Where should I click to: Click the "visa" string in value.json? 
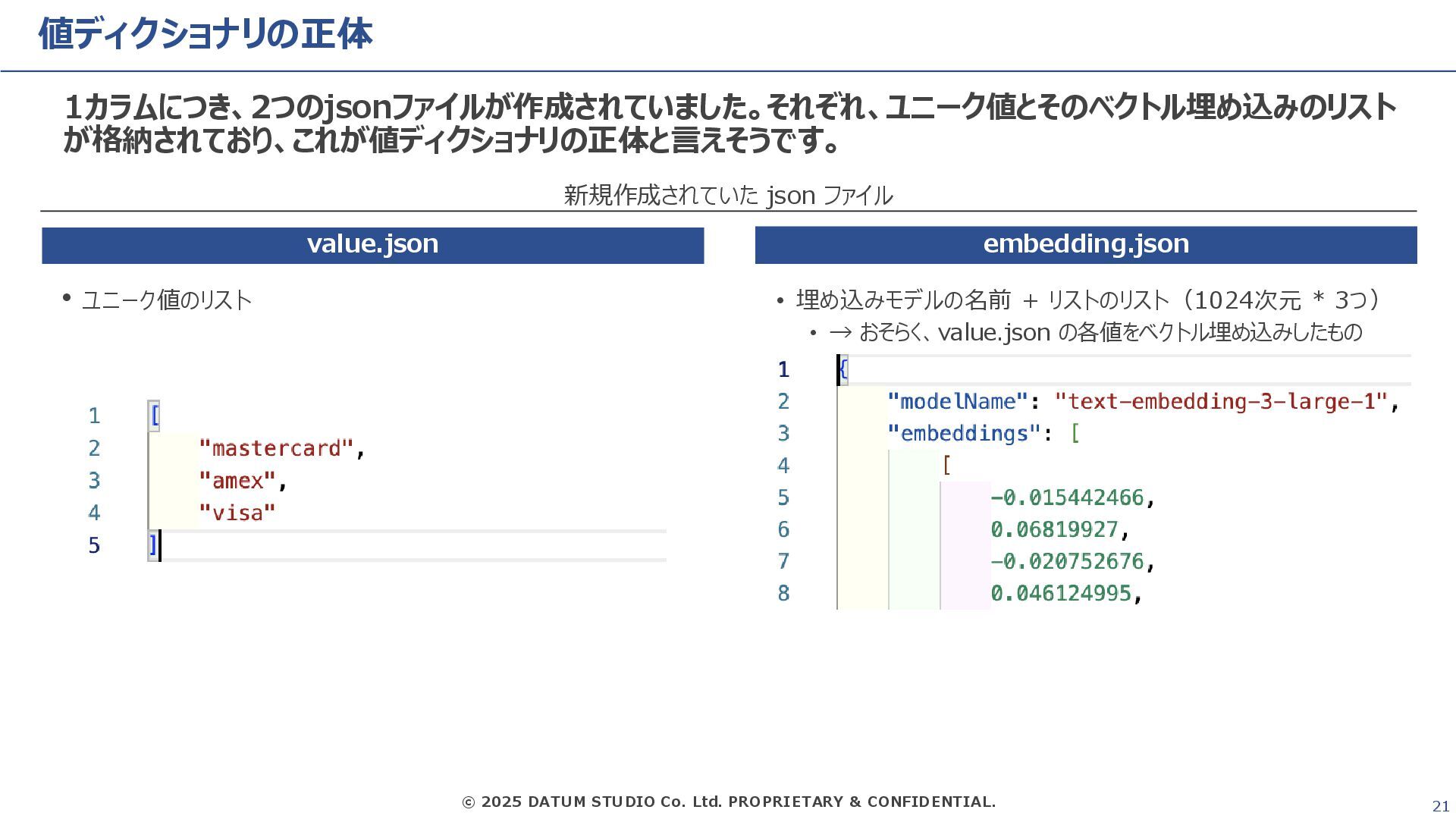coord(237,513)
